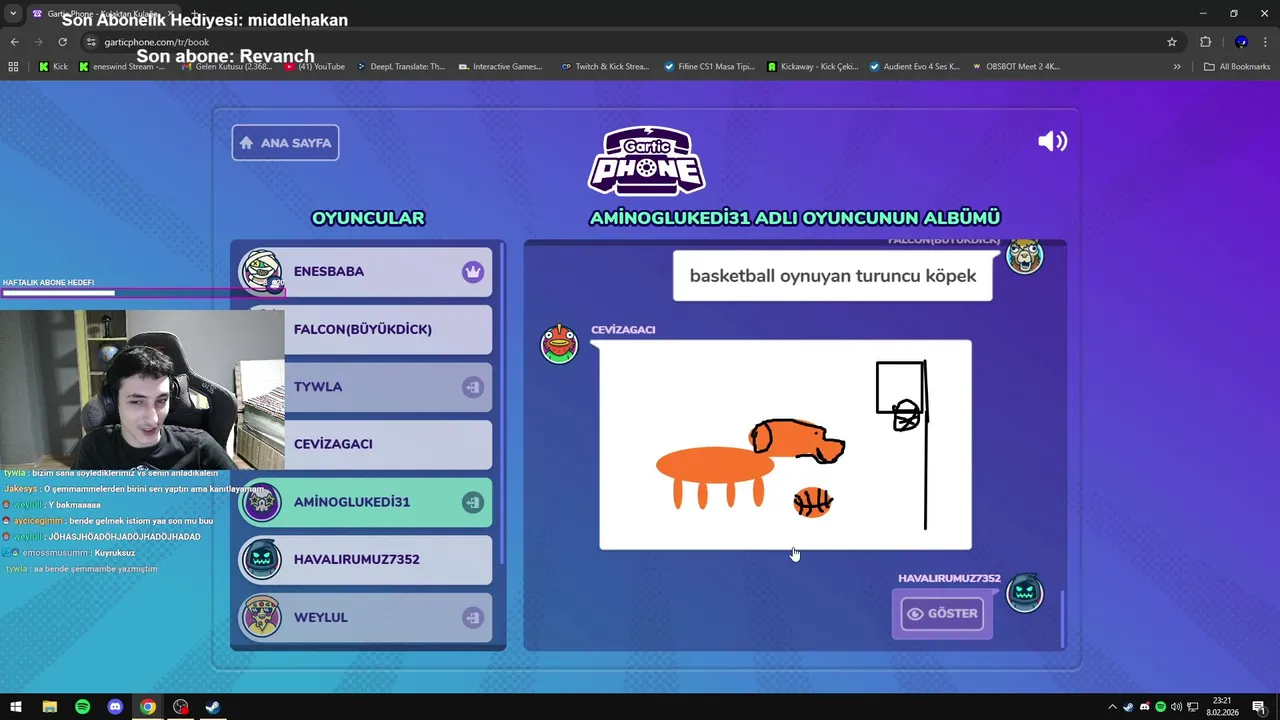Click the exit icon beside TYWLA
Screen dimensions: 1280x720
[473, 387]
